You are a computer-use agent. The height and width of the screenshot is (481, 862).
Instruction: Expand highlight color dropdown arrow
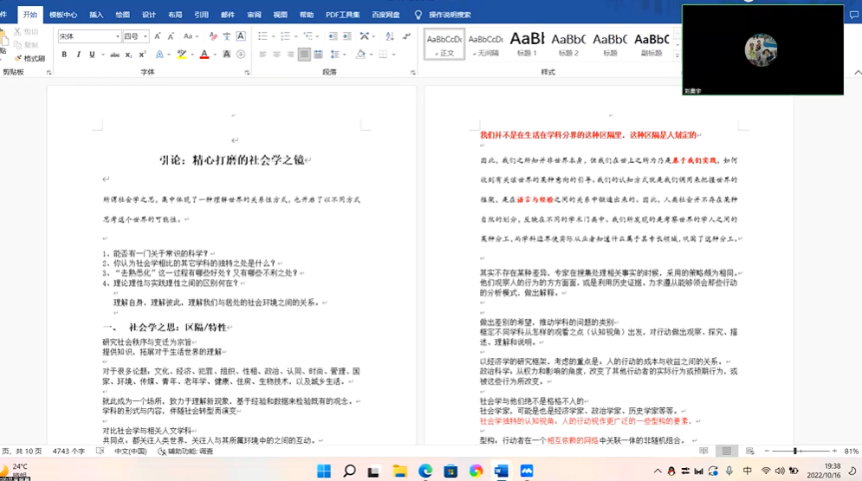point(192,54)
